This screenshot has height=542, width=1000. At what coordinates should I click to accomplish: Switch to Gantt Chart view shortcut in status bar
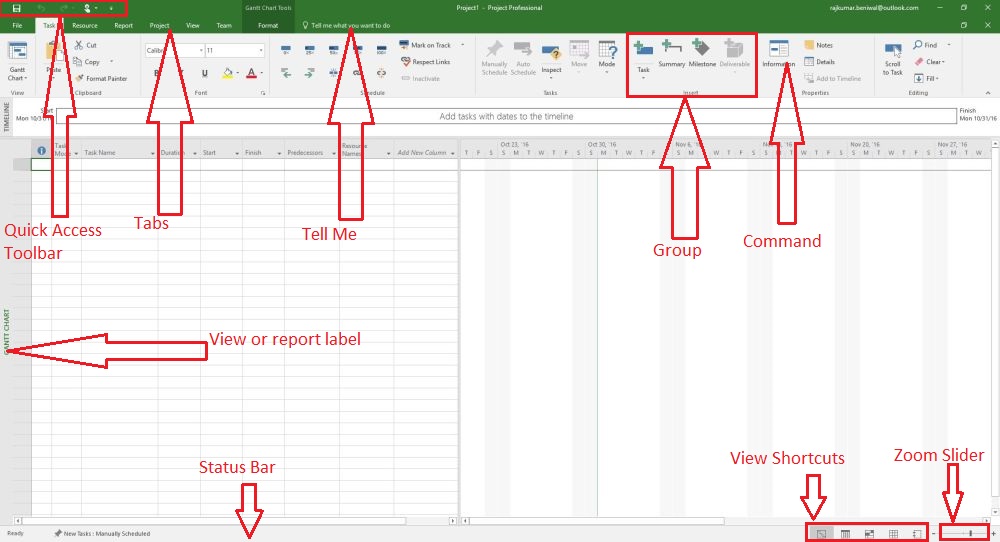[x=821, y=534]
